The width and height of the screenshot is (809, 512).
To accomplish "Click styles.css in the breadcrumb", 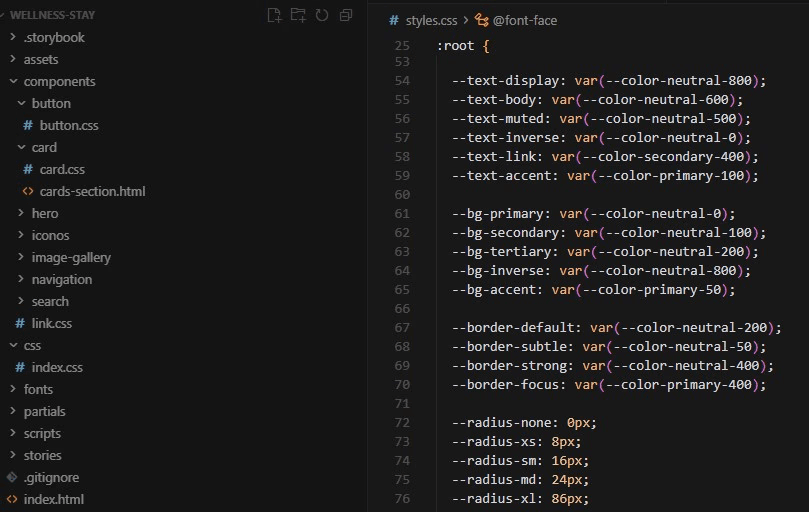I will pyautogui.click(x=431, y=20).
